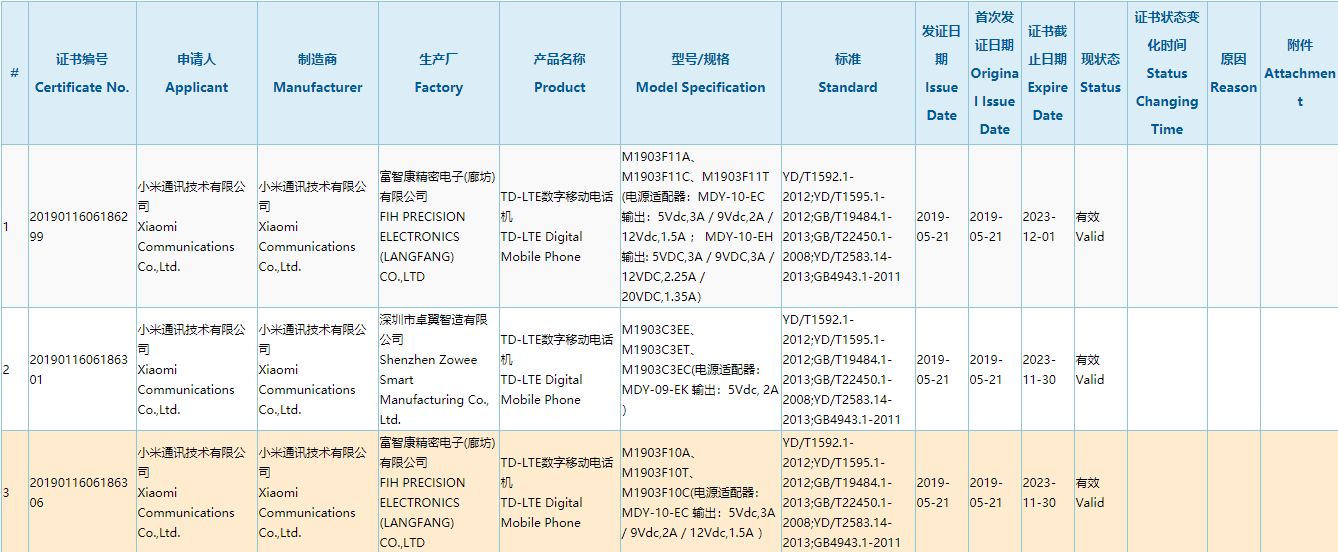Click FIH Precision factory cell in row 1

tap(438, 226)
